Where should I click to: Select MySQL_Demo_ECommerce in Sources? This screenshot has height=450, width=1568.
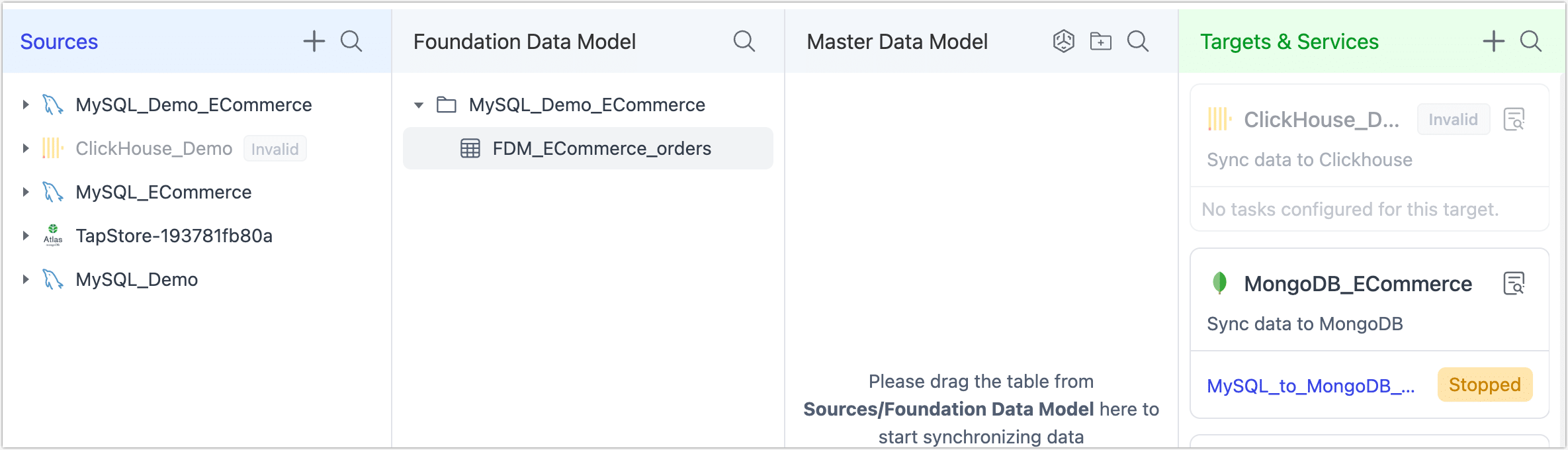[194, 105]
